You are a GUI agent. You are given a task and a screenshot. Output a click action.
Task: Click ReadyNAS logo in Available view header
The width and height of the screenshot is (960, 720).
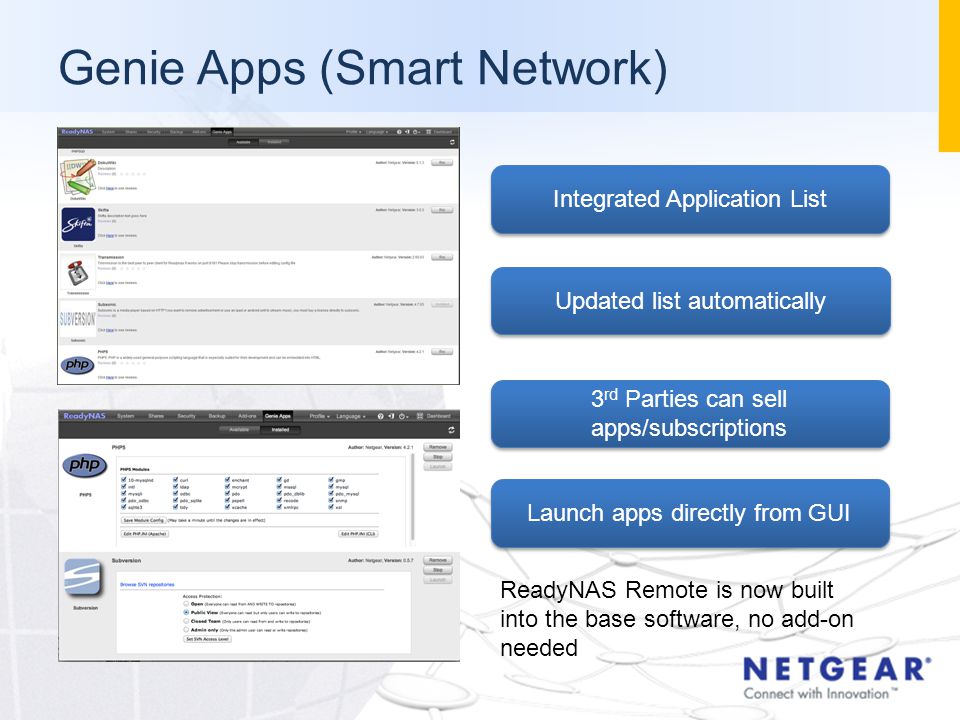tap(77, 132)
